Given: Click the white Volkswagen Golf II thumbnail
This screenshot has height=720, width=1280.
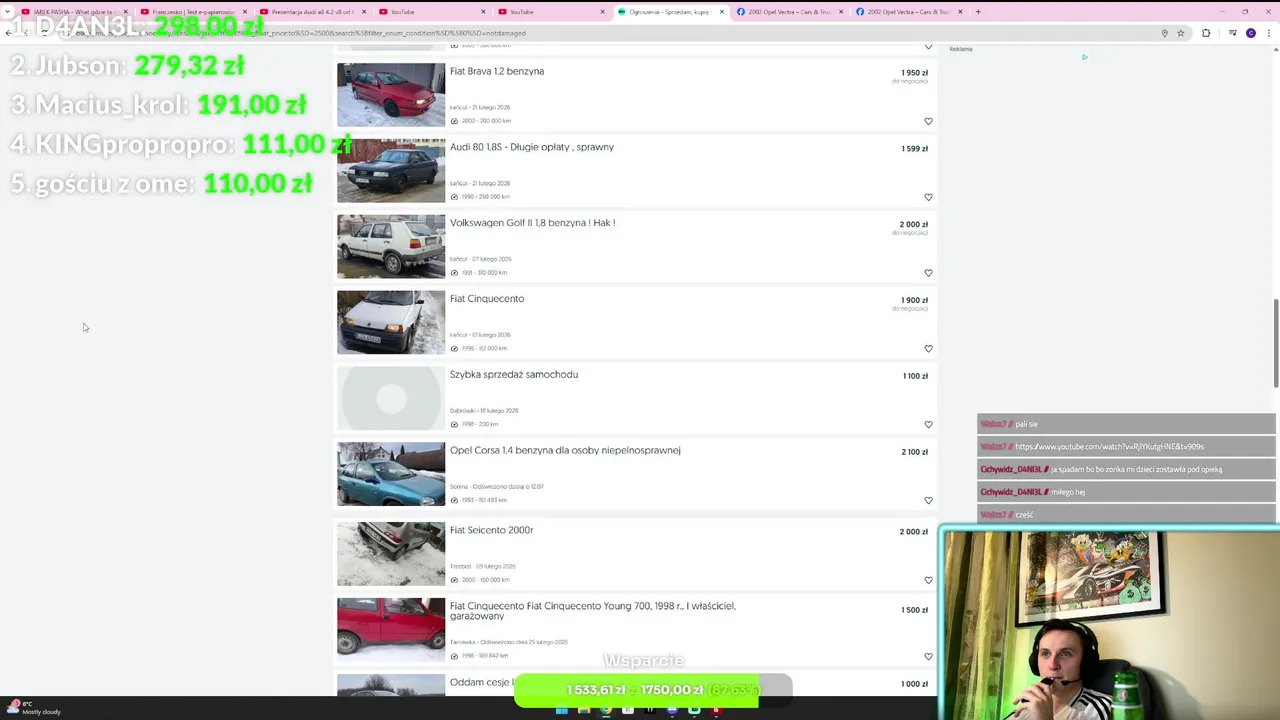Looking at the screenshot, I should click(391, 247).
